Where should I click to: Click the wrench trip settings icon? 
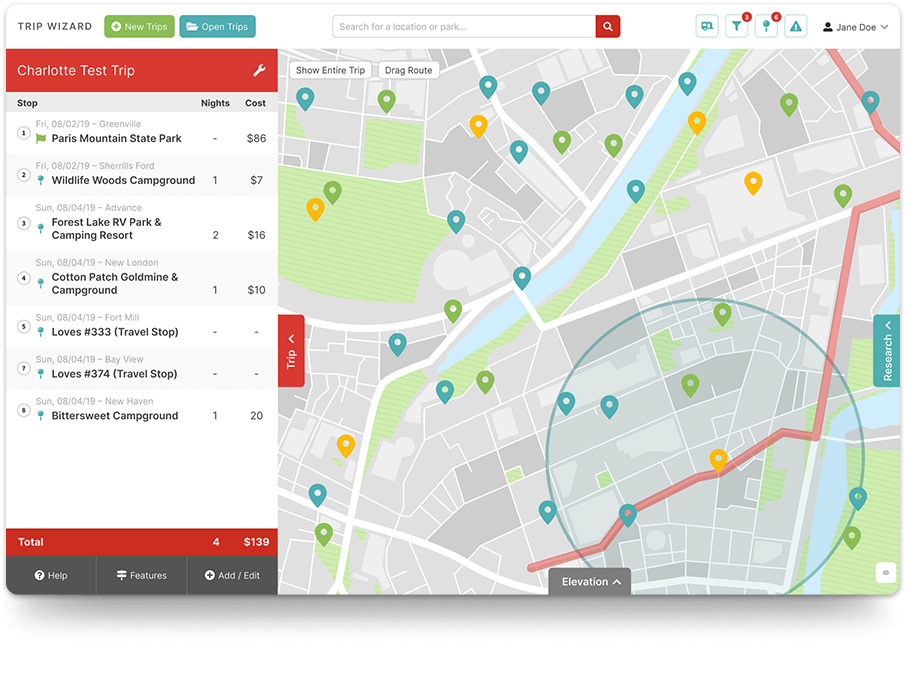259,70
